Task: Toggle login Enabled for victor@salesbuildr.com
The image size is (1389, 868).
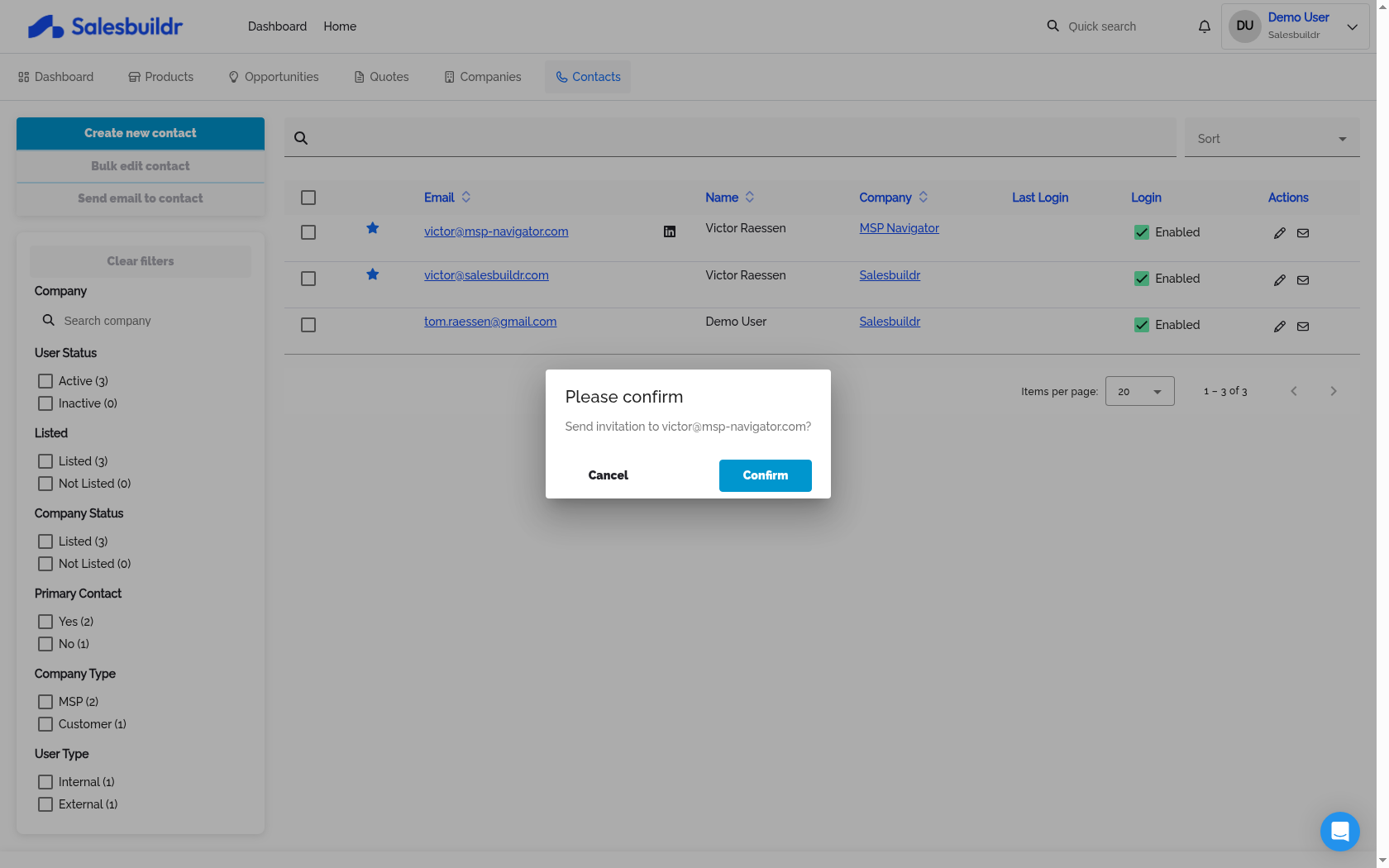Action: click(x=1142, y=279)
